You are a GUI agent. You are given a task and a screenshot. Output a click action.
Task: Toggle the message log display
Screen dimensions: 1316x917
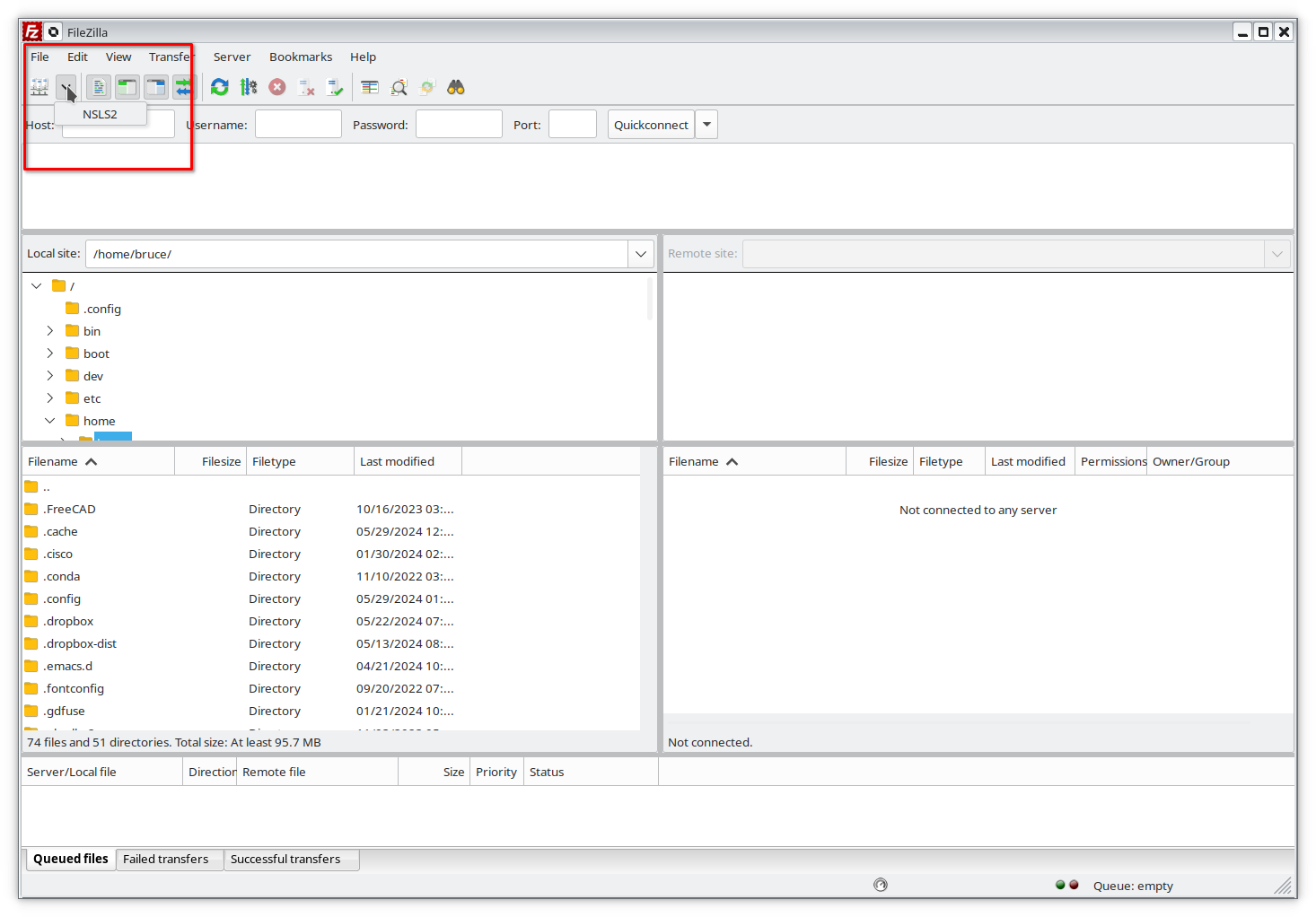coord(99,87)
